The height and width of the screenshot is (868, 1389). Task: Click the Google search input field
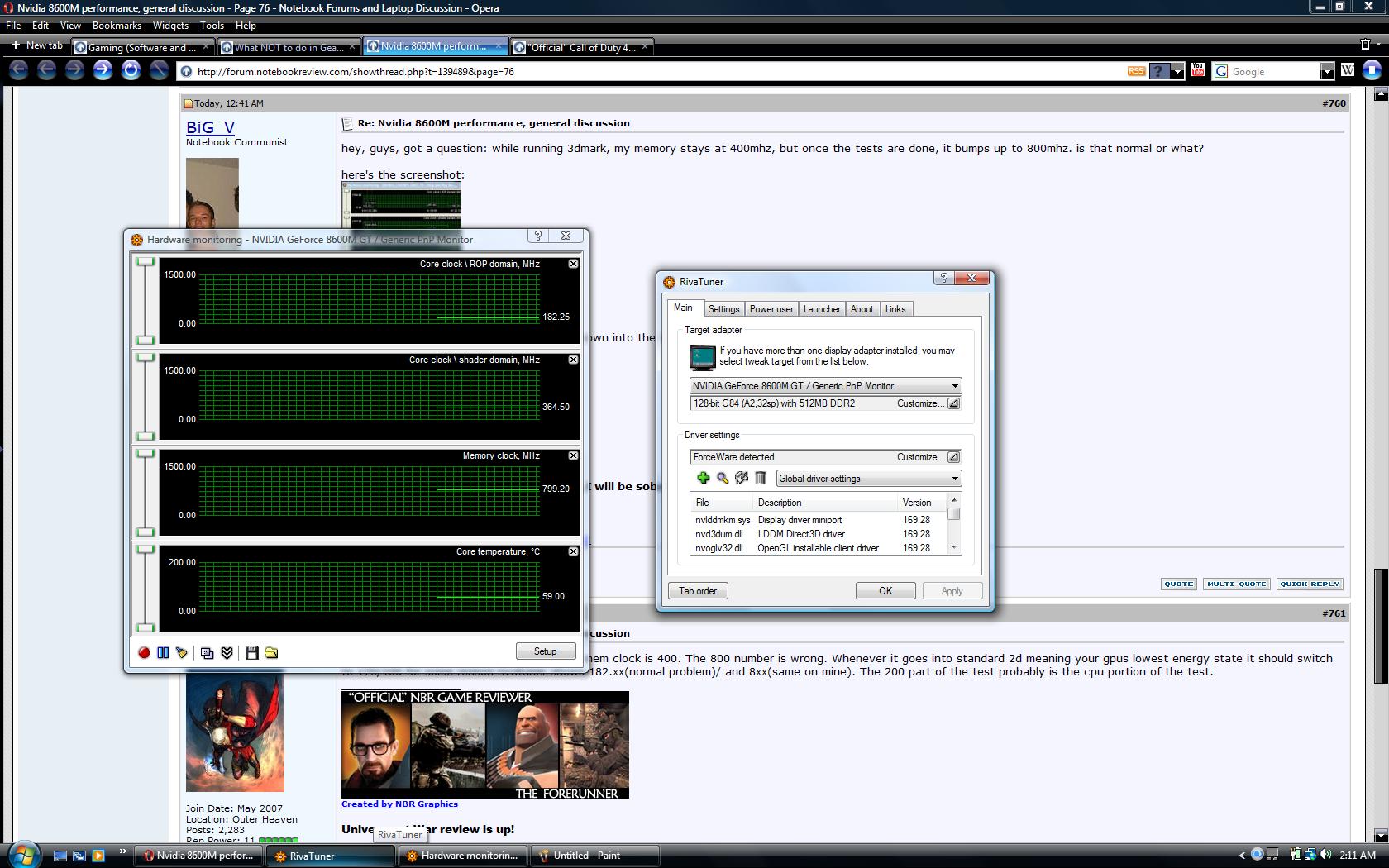[1274, 71]
